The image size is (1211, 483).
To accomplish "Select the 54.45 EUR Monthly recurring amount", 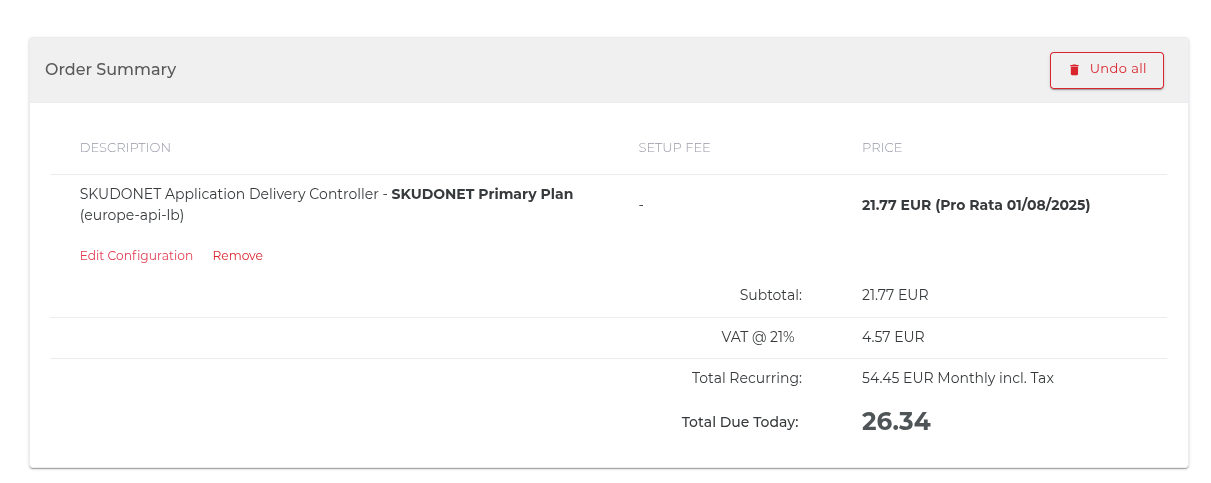I will (x=958, y=379).
